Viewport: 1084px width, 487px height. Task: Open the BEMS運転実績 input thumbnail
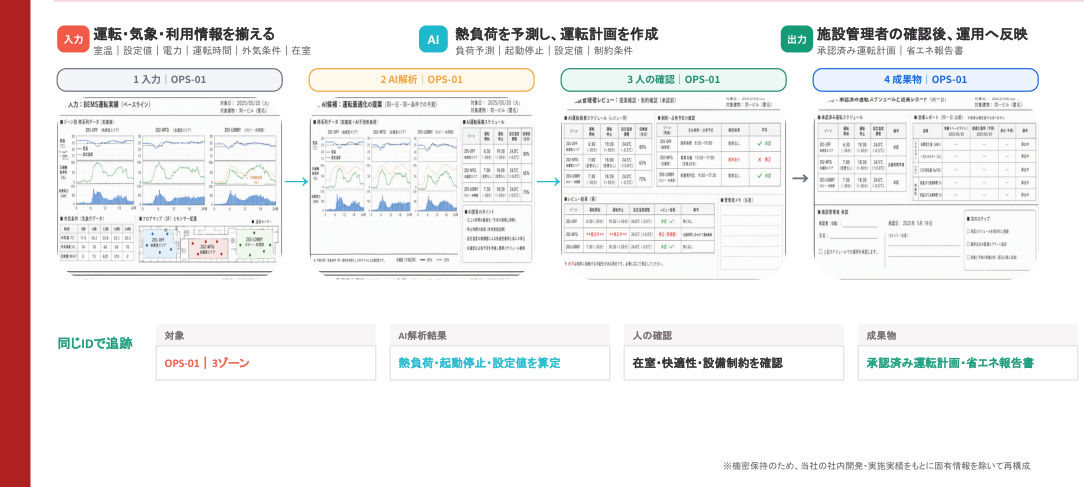[169, 187]
